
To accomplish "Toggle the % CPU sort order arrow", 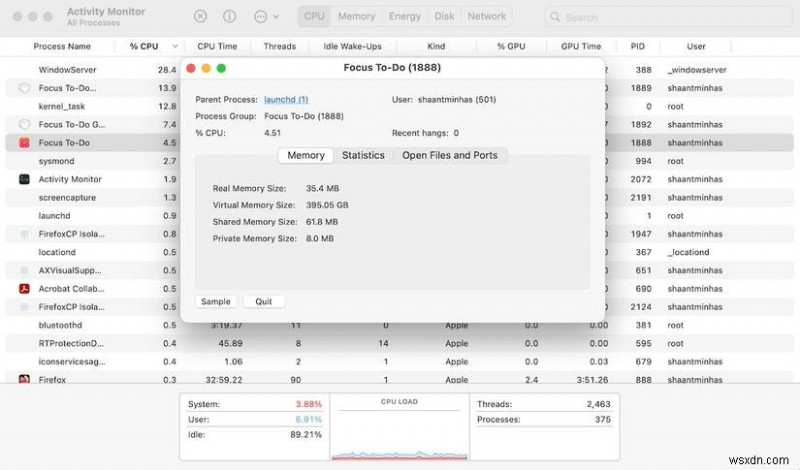I will pos(175,46).
